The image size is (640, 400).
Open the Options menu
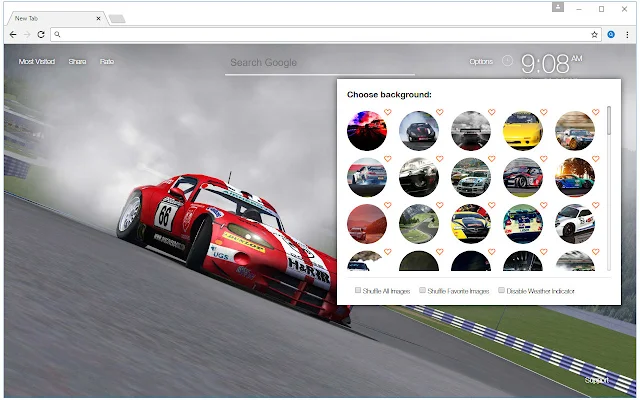[x=481, y=62]
